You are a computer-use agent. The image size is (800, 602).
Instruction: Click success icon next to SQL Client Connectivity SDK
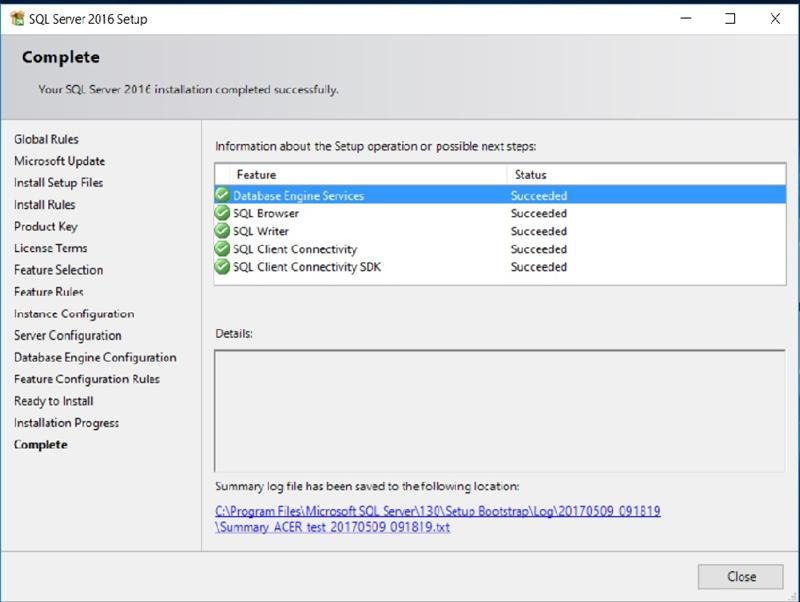pyautogui.click(x=222, y=267)
